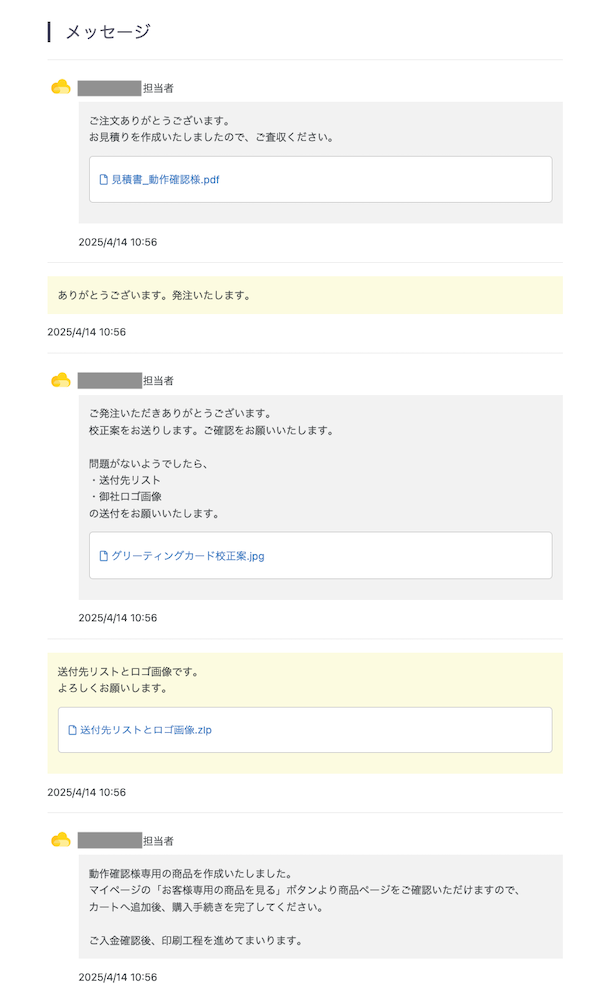The width and height of the screenshot is (600, 992).
Task: Click the text ご入金確認後、印刷工程を進めてまいります。
Action: click(196, 941)
